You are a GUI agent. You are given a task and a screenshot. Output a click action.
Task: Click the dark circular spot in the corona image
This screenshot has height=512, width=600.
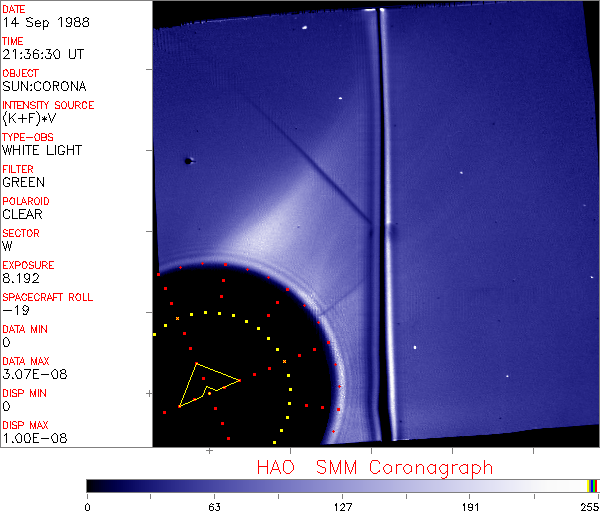[187, 160]
